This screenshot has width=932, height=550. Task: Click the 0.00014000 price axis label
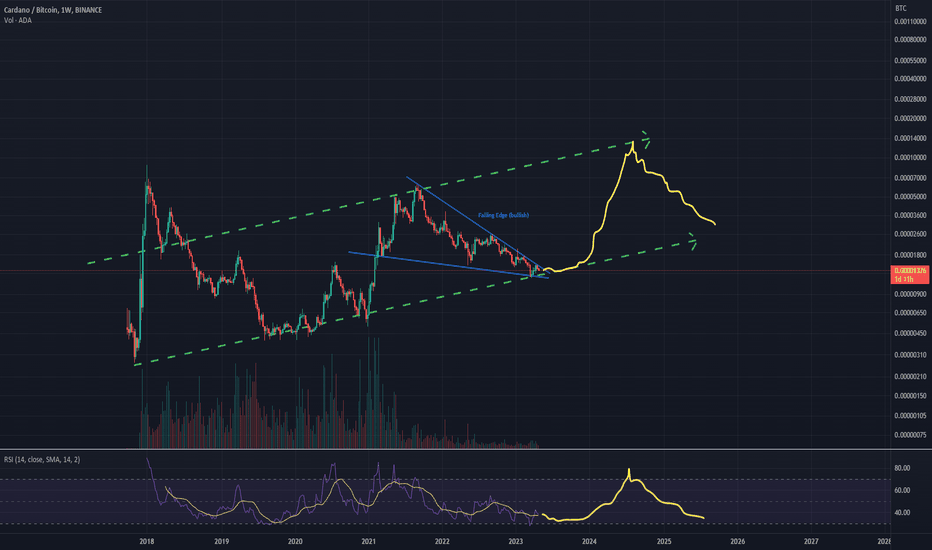click(x=910, y=139)
